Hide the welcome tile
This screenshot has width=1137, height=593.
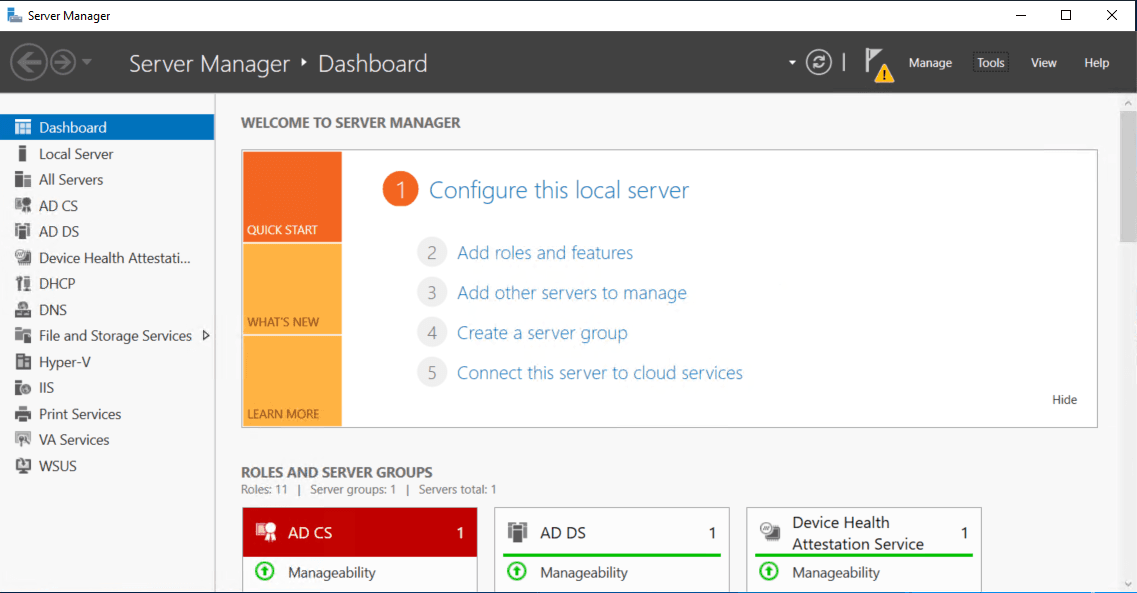pyautogui.click(x=1064, y=399)
